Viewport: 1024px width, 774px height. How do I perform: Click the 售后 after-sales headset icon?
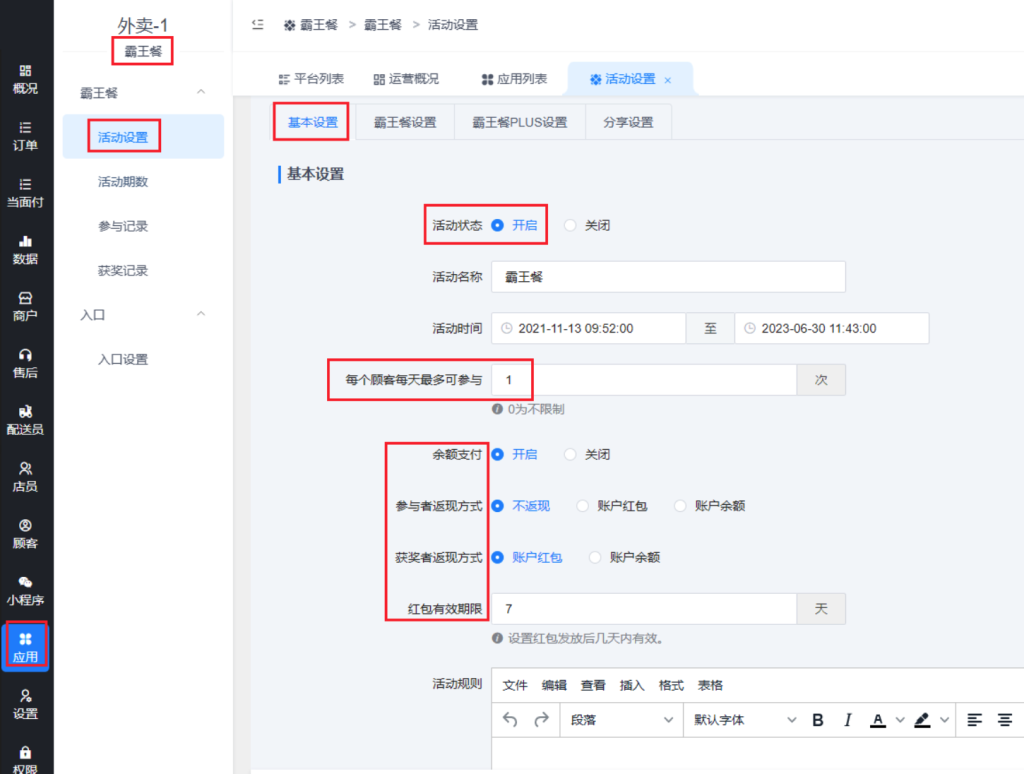click(25, 355)
